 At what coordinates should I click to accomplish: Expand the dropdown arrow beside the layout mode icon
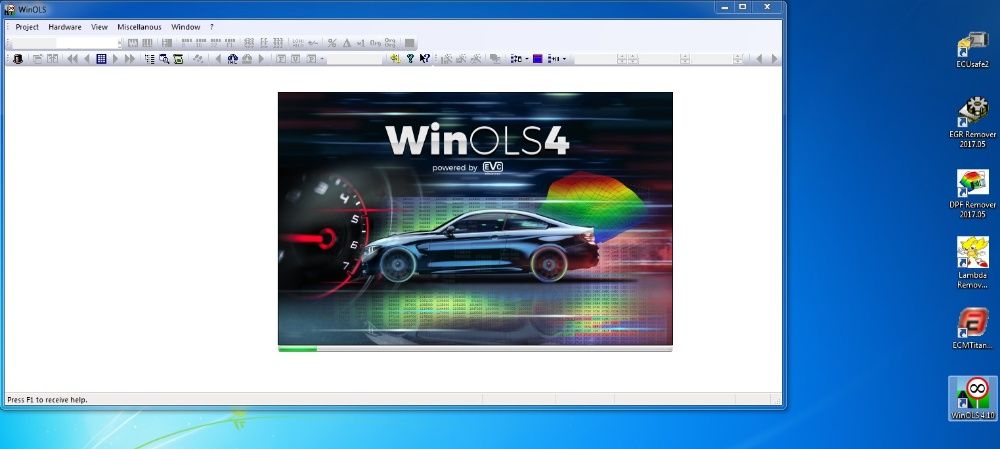coord(527,59)
